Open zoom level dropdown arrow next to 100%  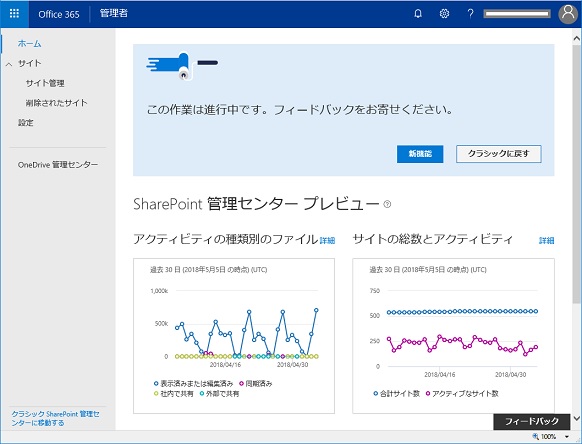(x=567, y=437)
